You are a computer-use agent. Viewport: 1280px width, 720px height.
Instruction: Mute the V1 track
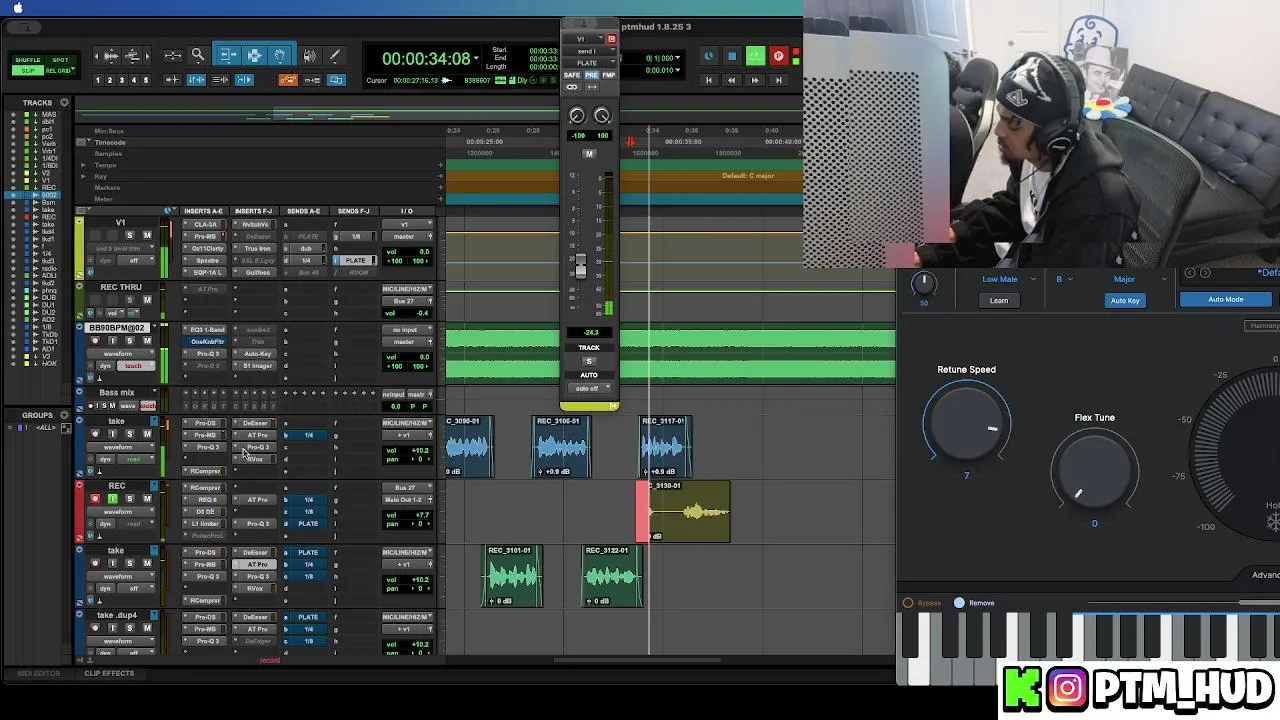(147, 236)
